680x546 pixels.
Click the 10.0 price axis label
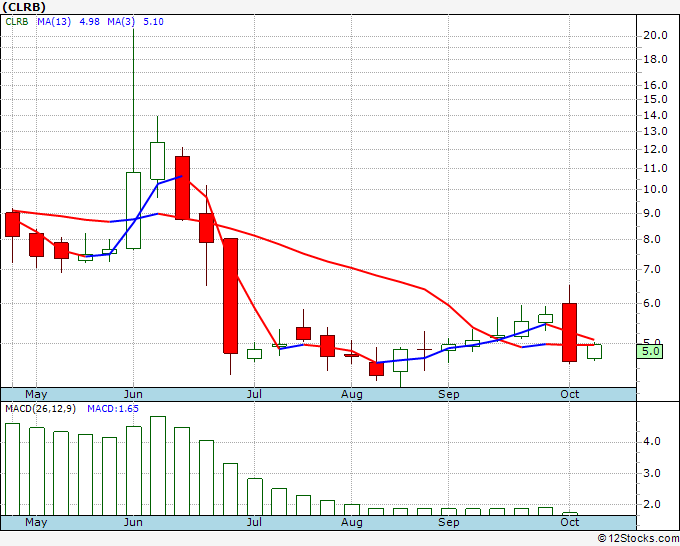655,190
